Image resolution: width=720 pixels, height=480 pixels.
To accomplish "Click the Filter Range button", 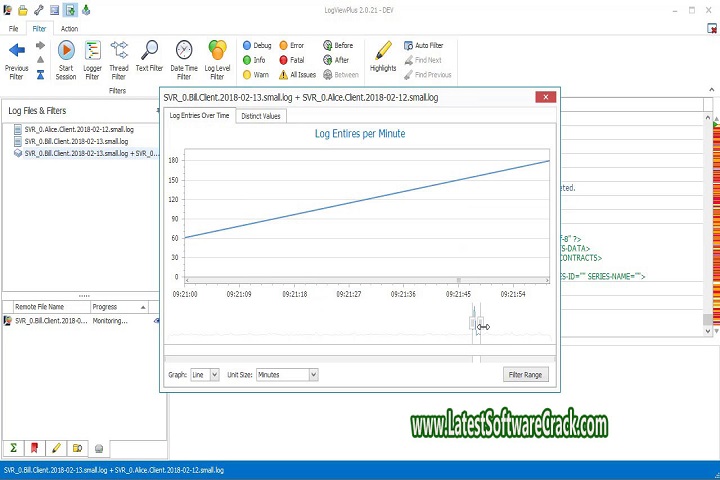I will 525,374.
